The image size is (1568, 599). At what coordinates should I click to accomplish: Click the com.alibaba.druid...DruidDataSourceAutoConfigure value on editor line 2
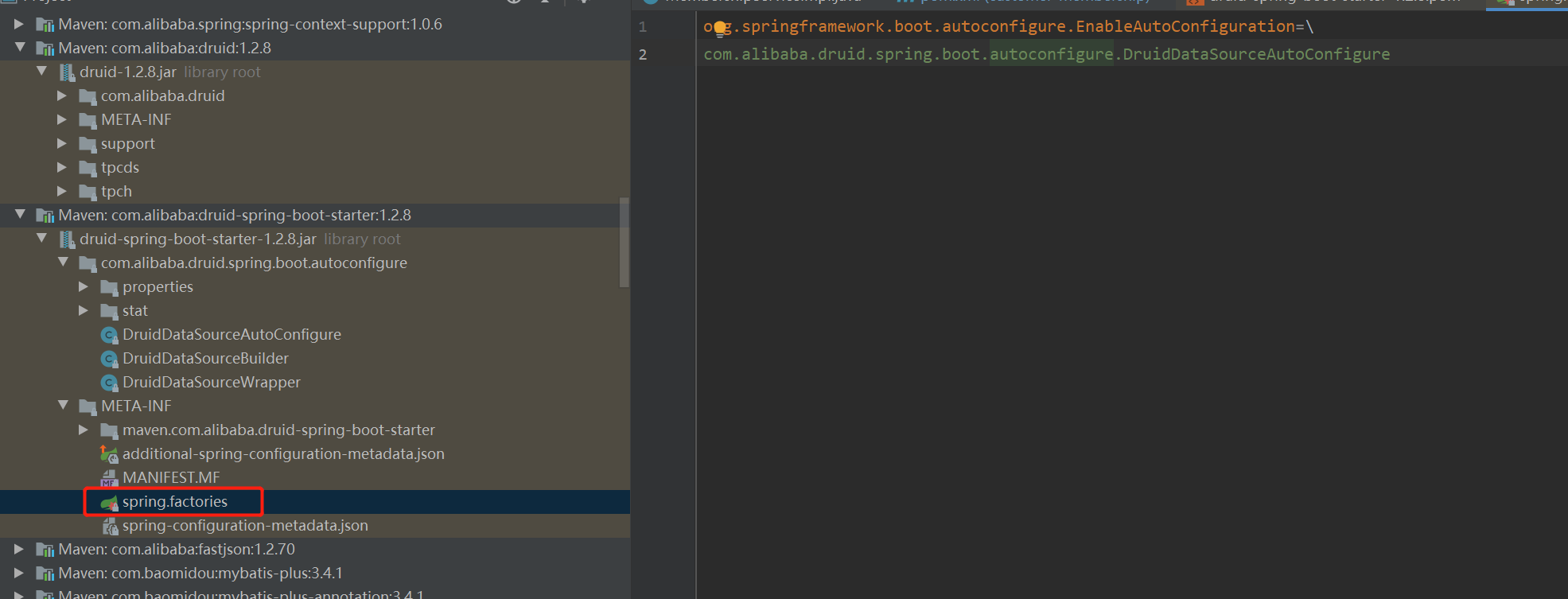click(1047, 55)
